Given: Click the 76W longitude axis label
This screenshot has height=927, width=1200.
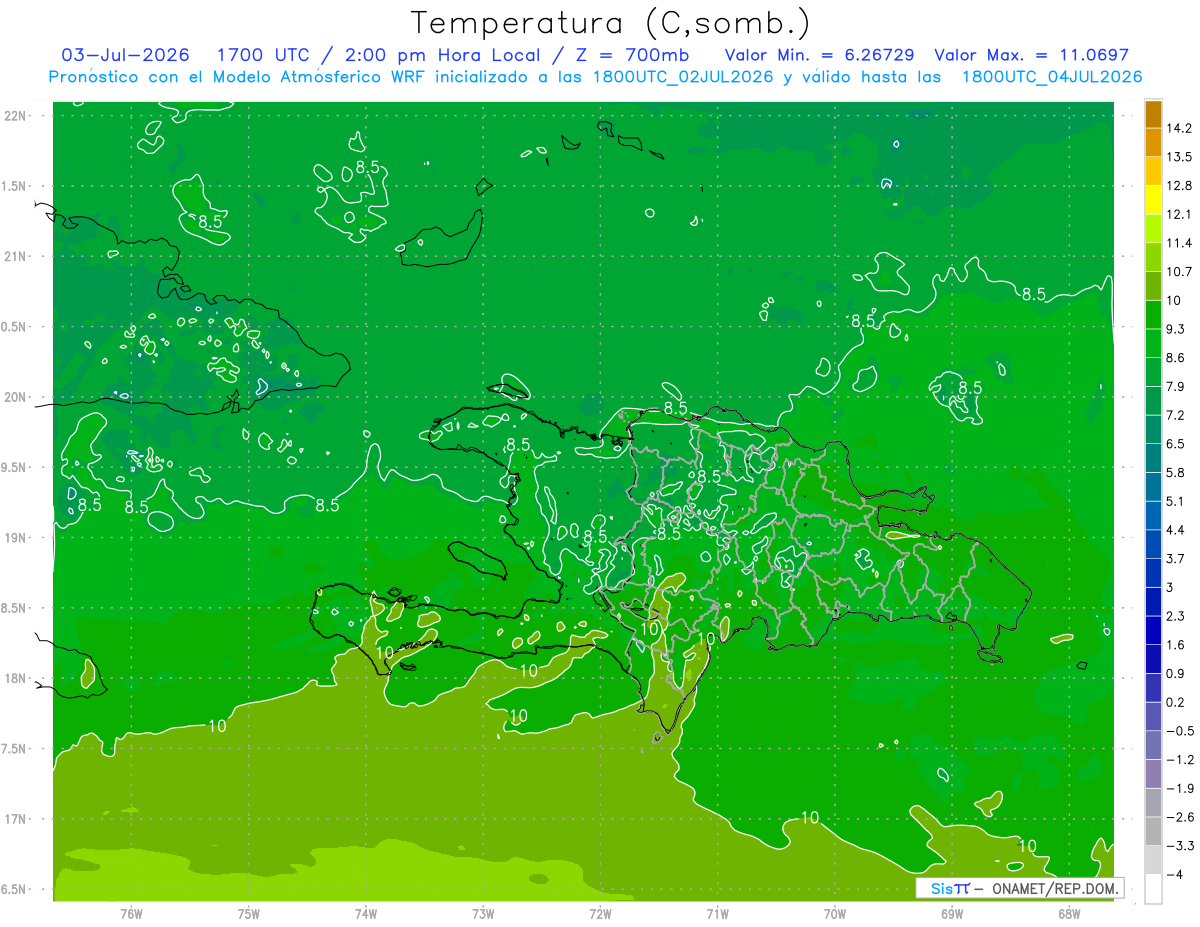Looking at the screenshot, I should [131, 914].
